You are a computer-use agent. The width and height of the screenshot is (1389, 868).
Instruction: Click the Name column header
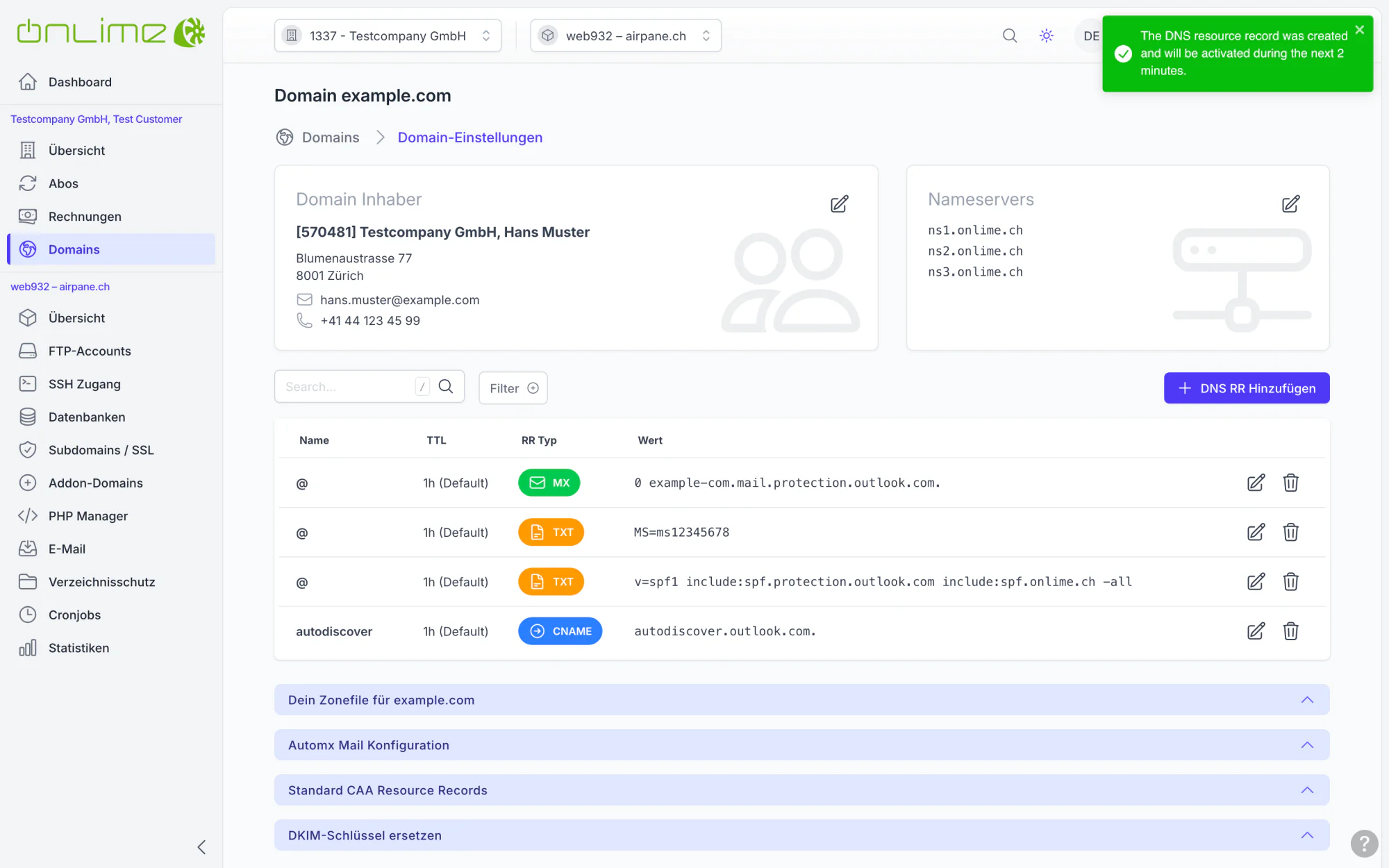[314, 440]
